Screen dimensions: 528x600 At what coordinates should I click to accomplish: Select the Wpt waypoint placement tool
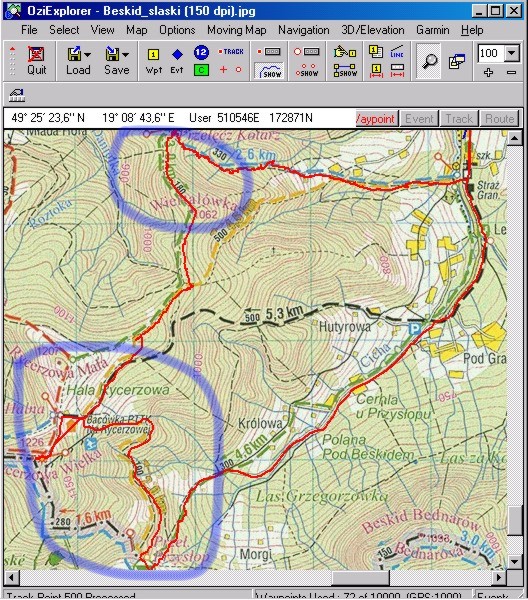click(153, 60)
